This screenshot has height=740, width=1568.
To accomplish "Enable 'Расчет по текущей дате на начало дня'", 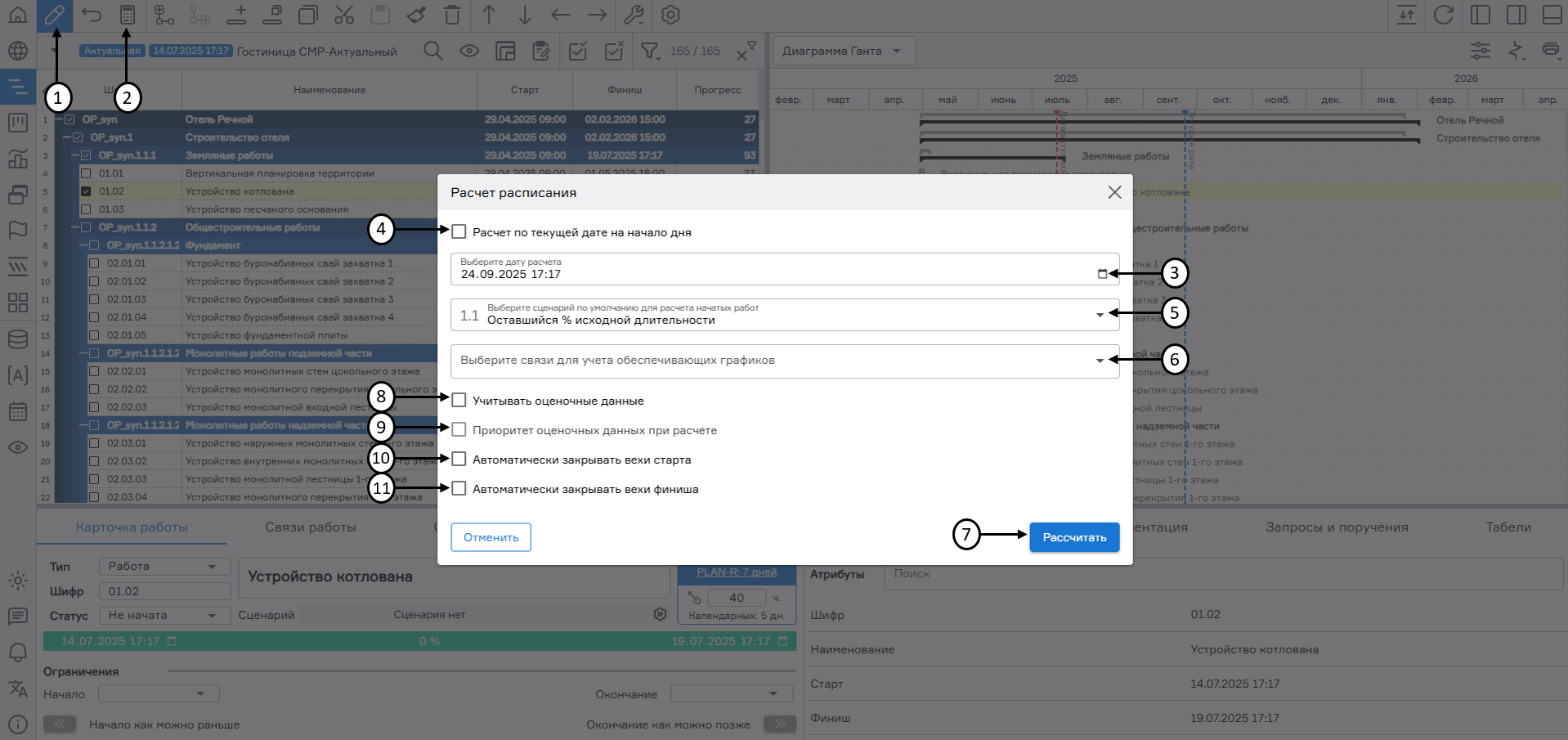I will click(459, 232).
